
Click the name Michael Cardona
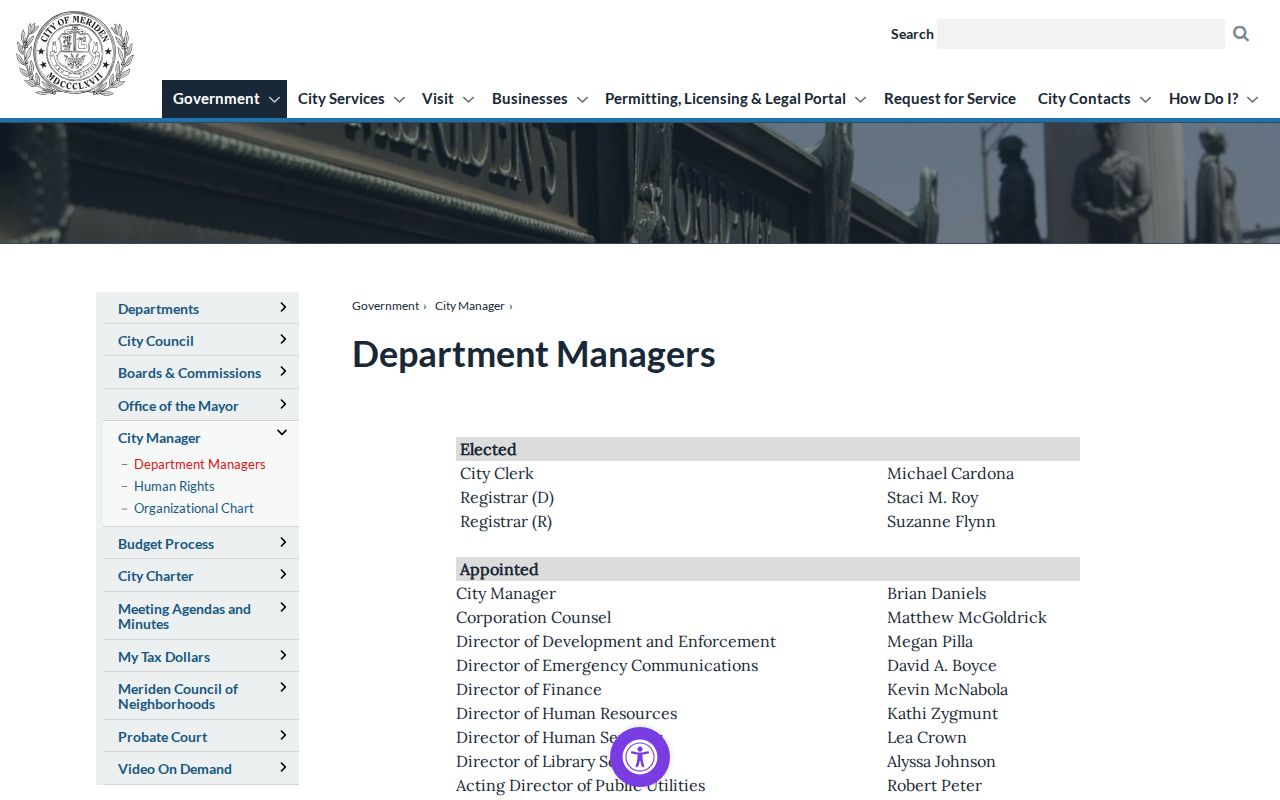[x=950, y=473]
